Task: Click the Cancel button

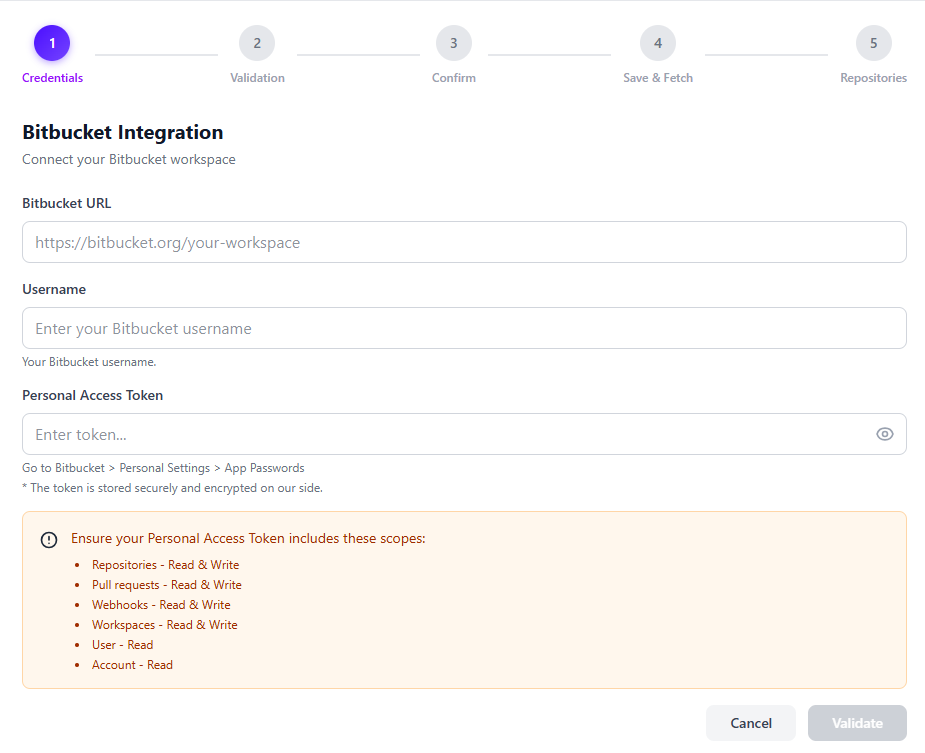Action: [x=750, y=722]
